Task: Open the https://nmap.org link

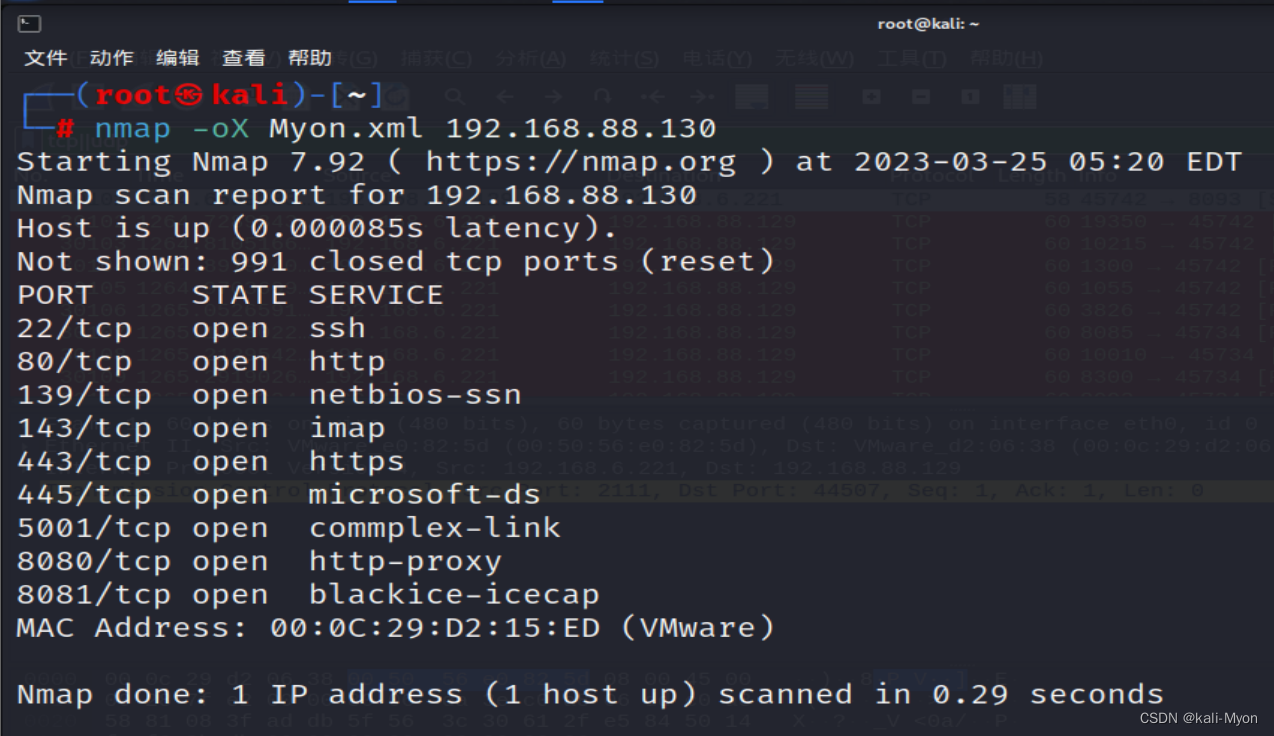Action: 580,162
